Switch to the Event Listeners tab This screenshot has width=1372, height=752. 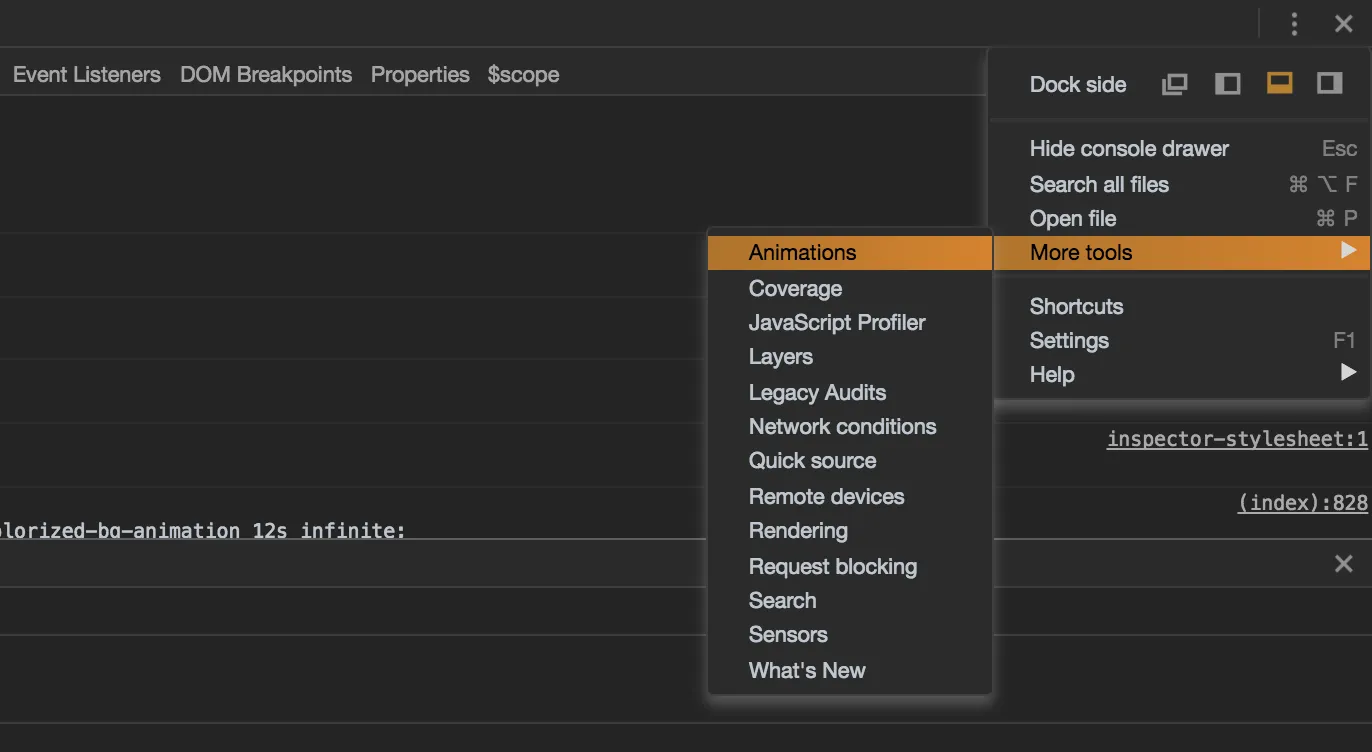tap(87, 75)
